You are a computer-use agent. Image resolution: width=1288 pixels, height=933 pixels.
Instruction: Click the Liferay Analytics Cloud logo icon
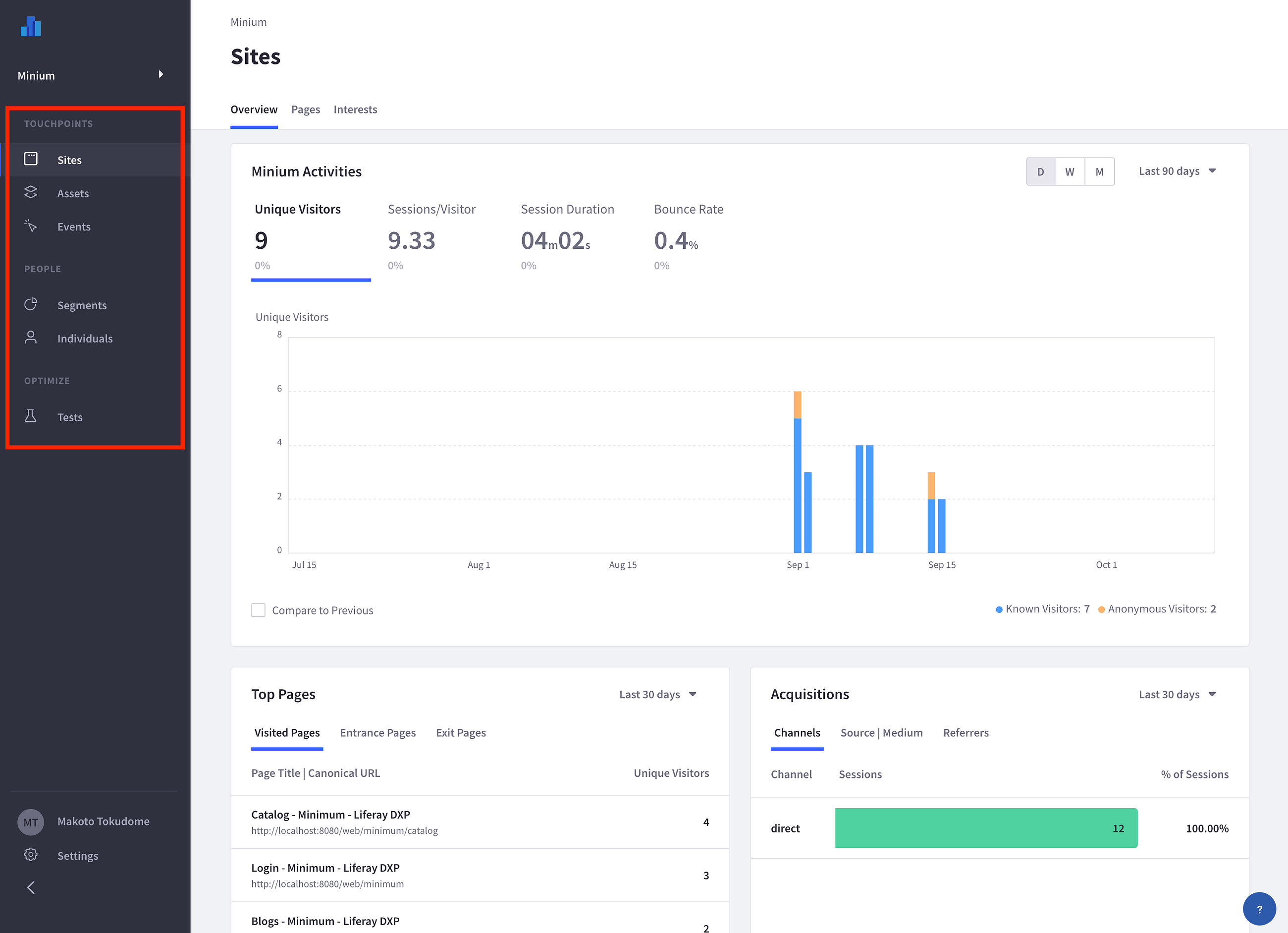point(31,26)
